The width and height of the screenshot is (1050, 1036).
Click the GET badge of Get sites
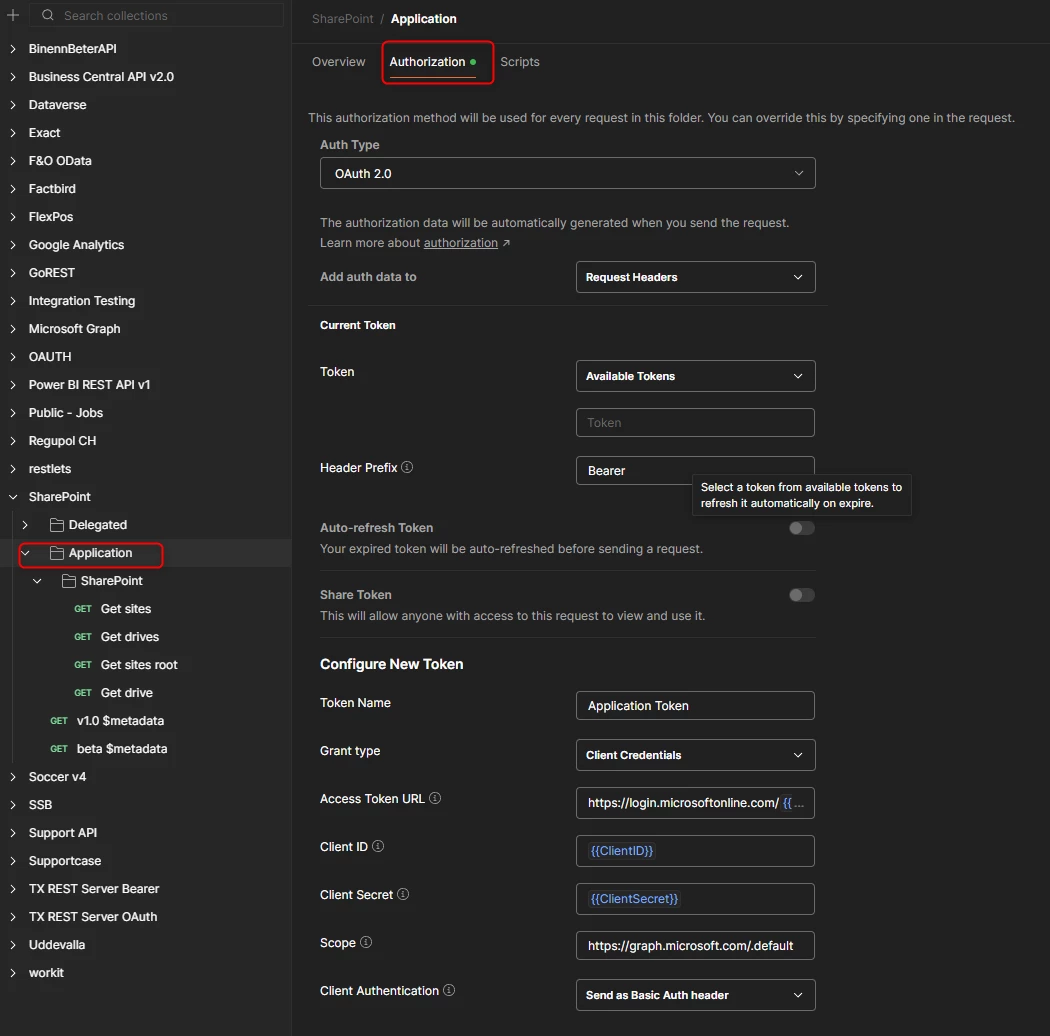click(83, 609)
